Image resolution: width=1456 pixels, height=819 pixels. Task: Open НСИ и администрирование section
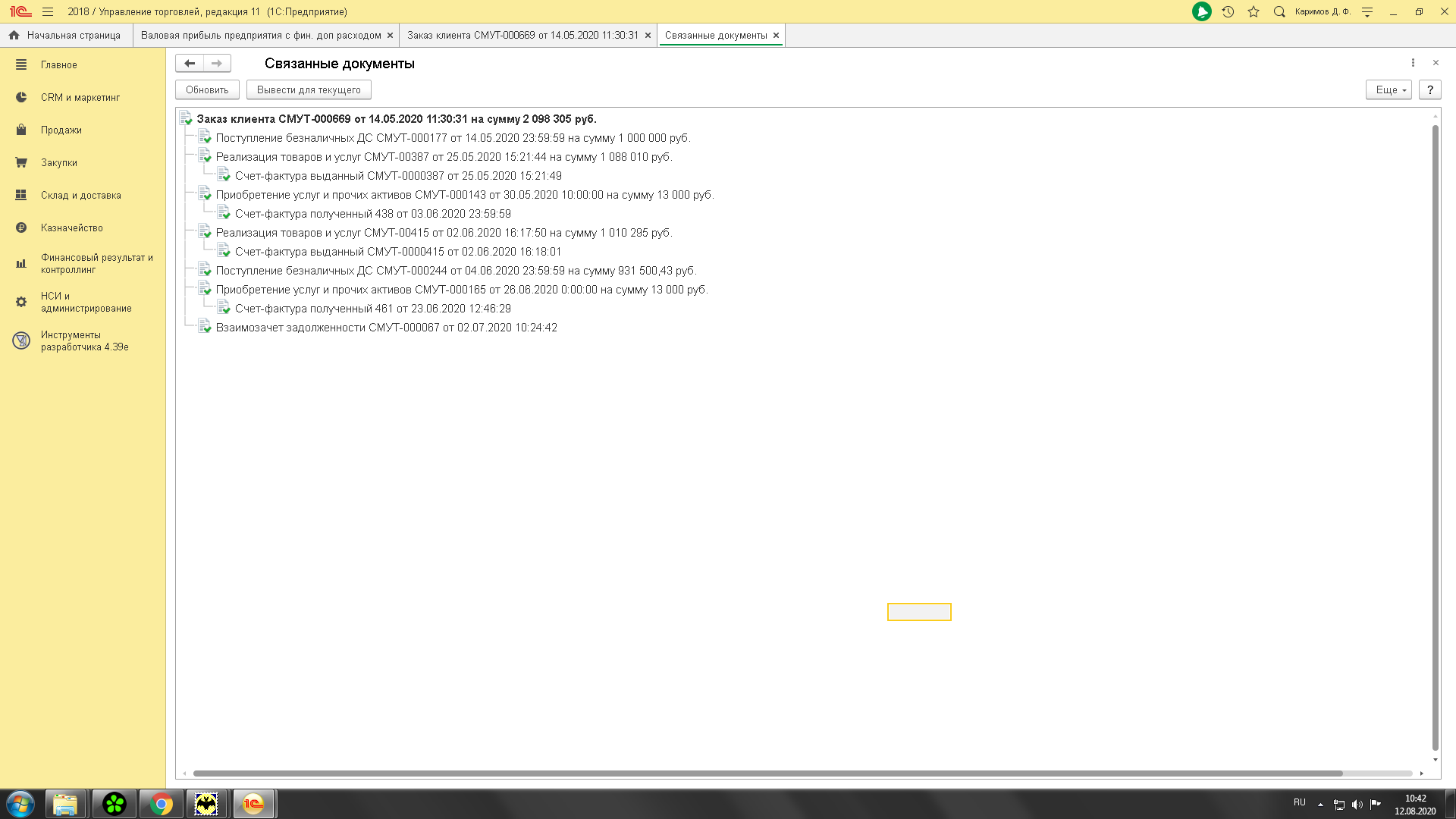click(86, 302)
